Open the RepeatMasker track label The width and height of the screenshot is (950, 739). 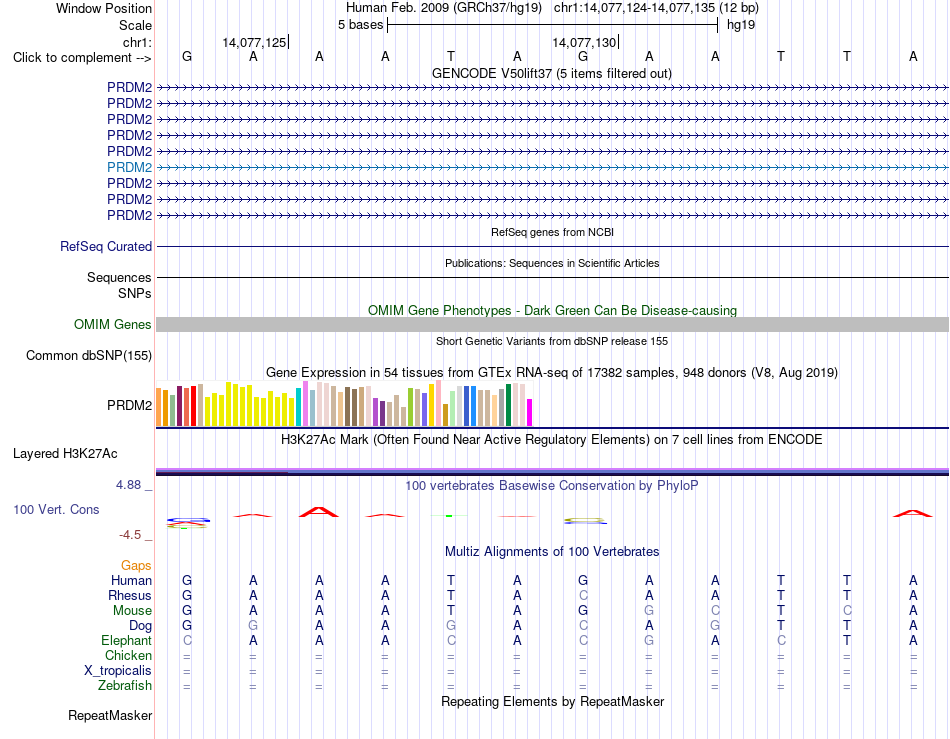click(x=110, y=716)
